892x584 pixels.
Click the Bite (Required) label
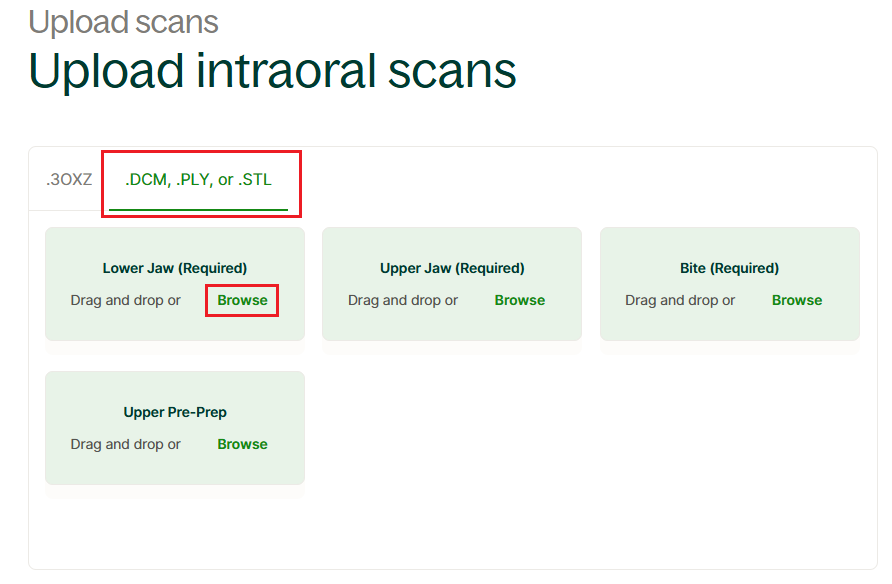729,268
